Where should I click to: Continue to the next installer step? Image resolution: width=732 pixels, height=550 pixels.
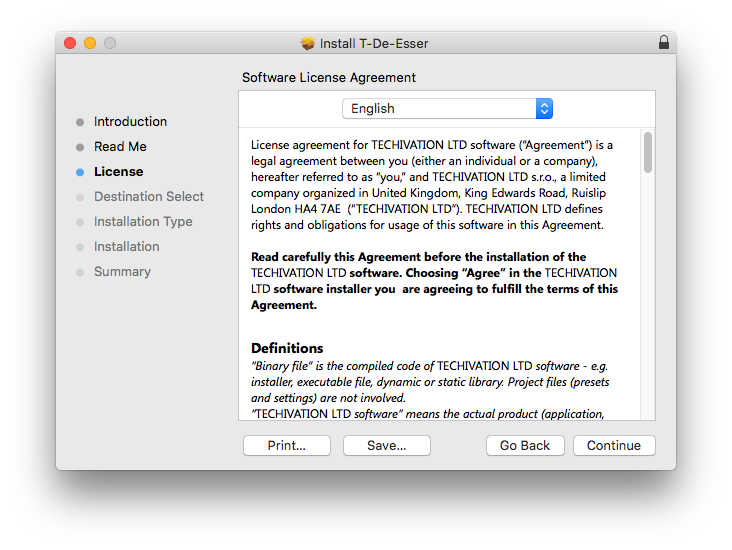coord(614,445)
